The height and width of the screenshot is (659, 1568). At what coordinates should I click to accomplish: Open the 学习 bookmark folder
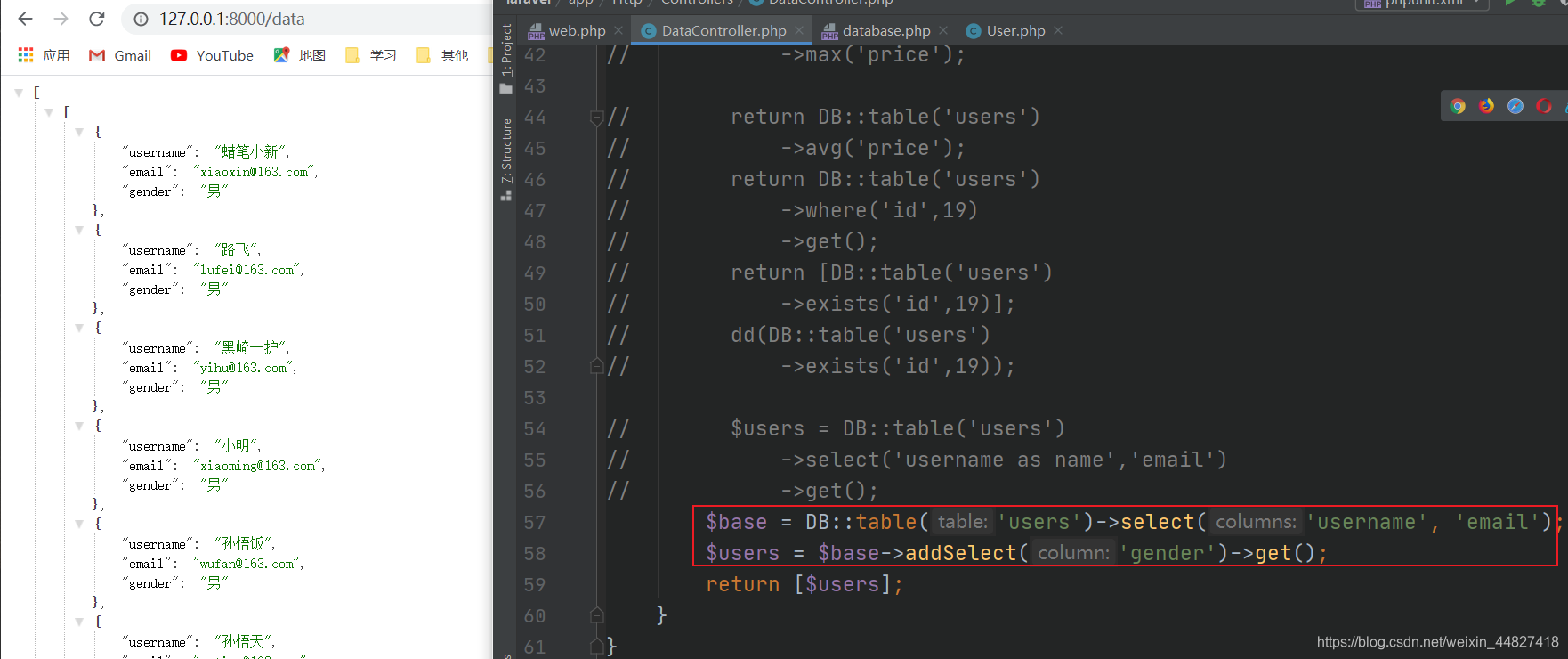370,55
